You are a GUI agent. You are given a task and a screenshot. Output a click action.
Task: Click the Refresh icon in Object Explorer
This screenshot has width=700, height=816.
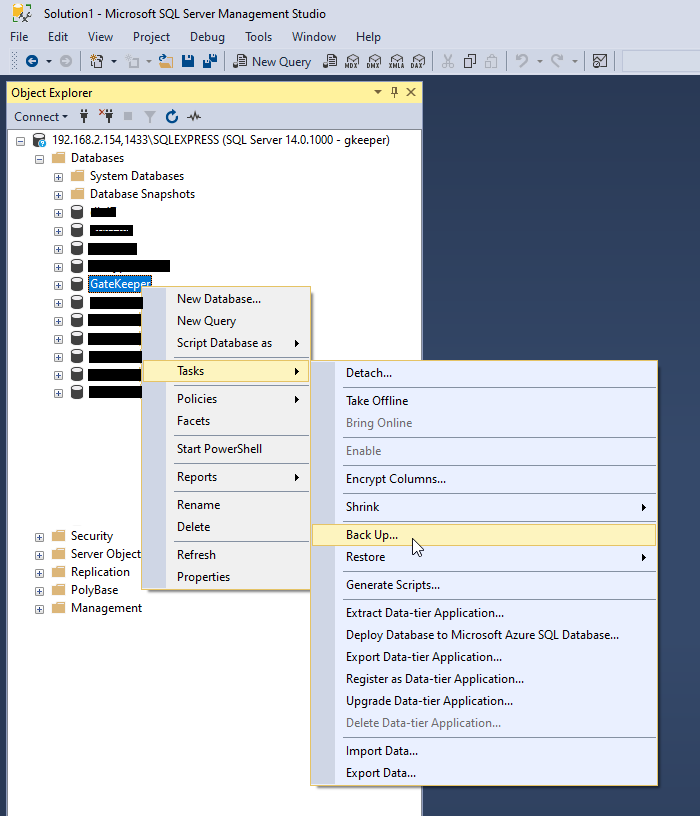click(x=172, y=117)
